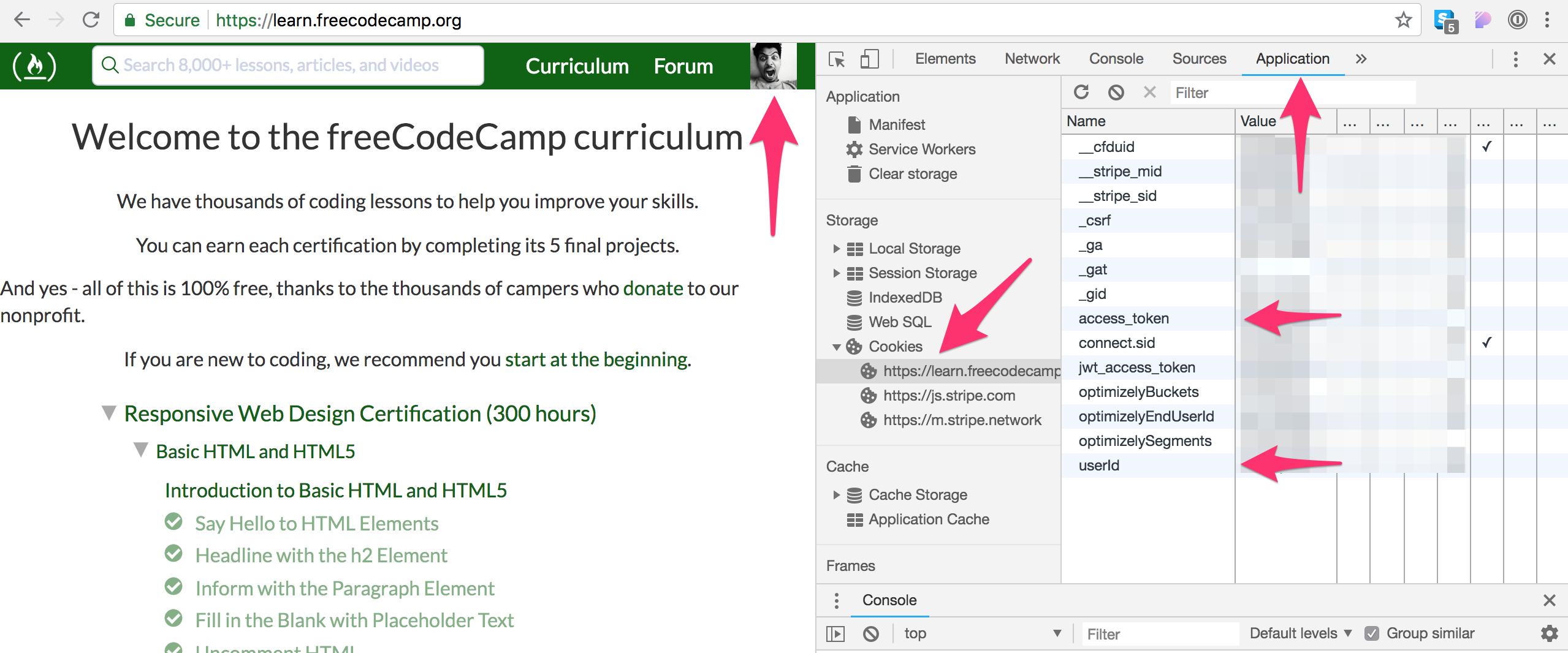Open the donate link
Screen dimensions: 1568x653
coord(652,288)
